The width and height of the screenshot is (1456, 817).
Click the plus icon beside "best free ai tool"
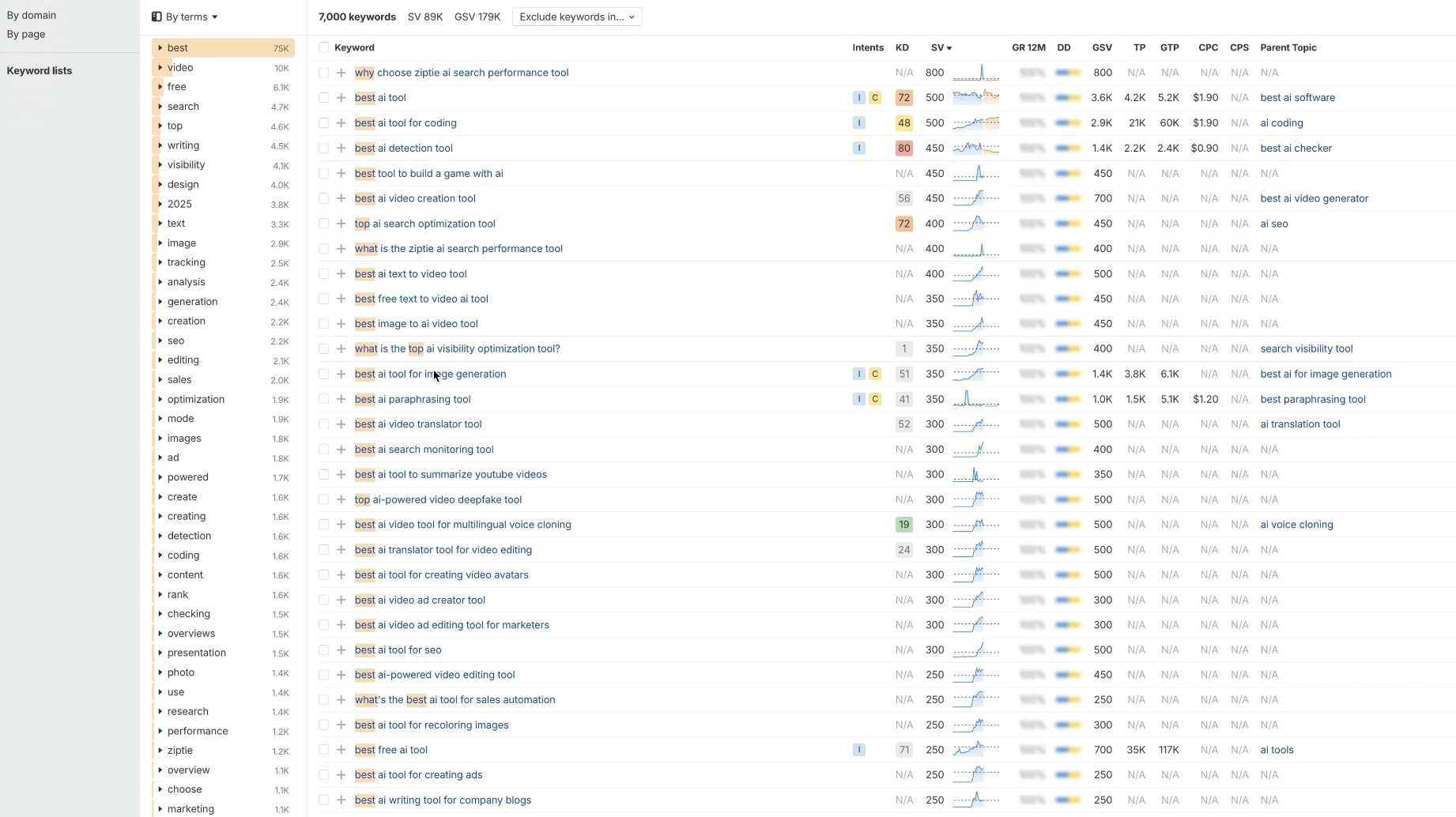pos(341,750)
